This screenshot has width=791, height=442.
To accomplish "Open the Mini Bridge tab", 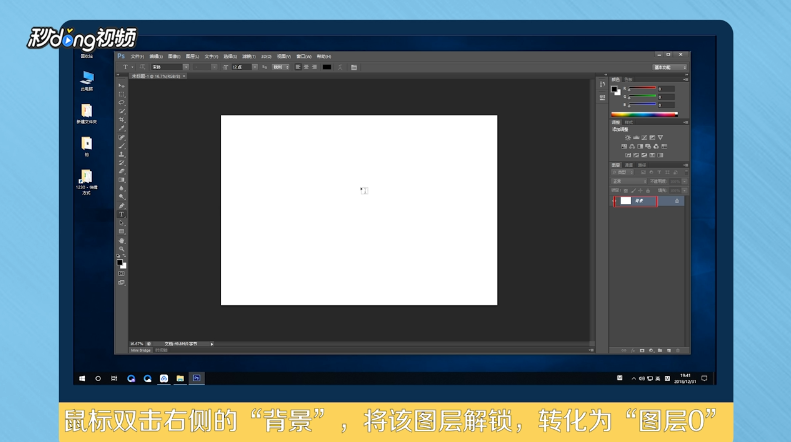I will click(x=141, y=350).
